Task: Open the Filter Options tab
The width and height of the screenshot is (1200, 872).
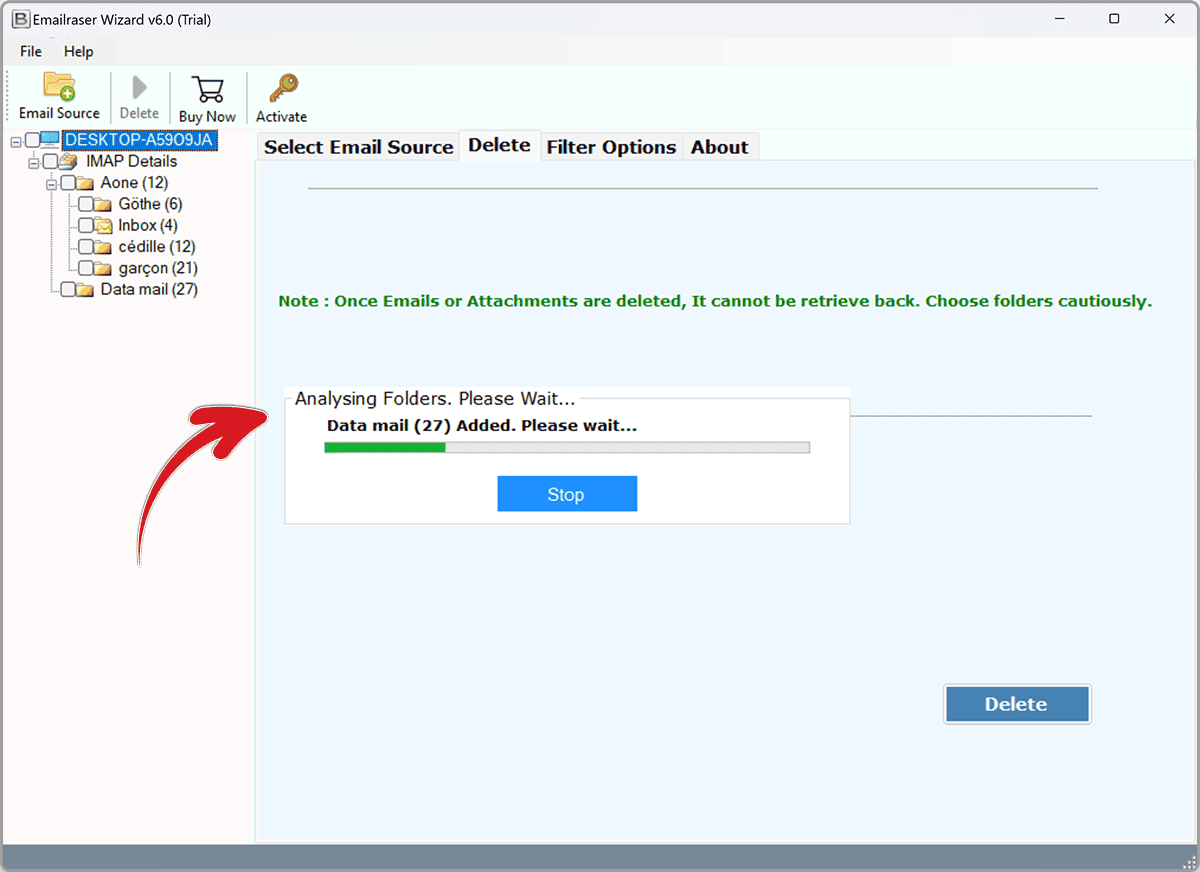Action: 611,147
